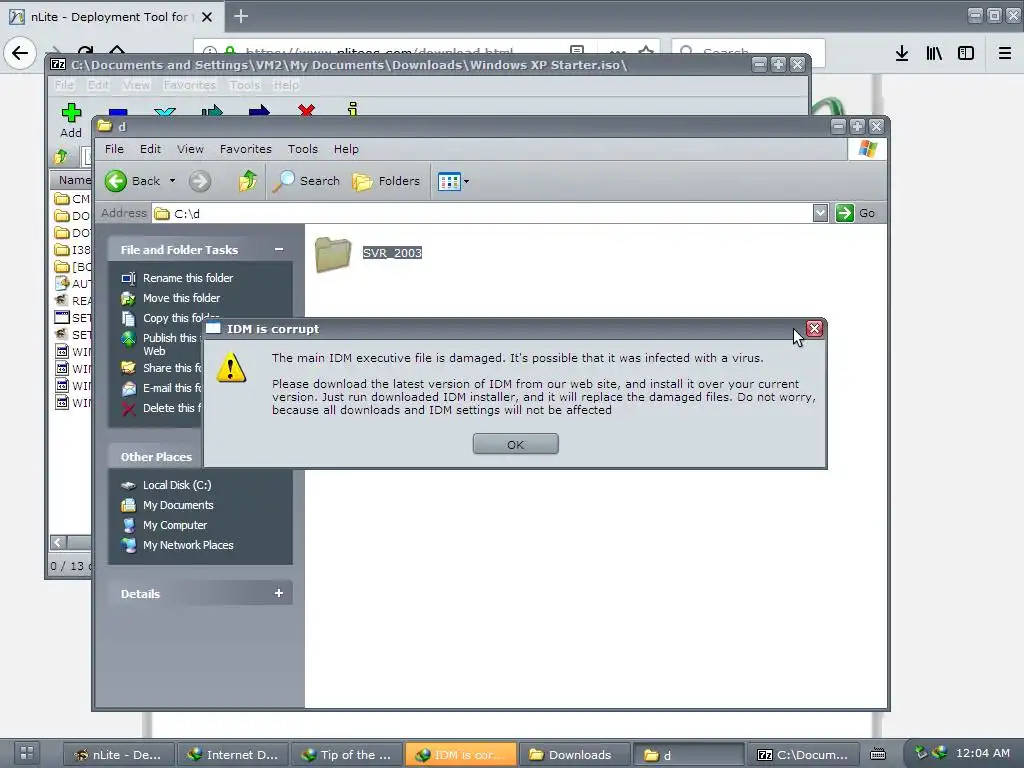Open My Network Places link
The width and height of the screenshot is (1024, 768).
coord(188,545)
